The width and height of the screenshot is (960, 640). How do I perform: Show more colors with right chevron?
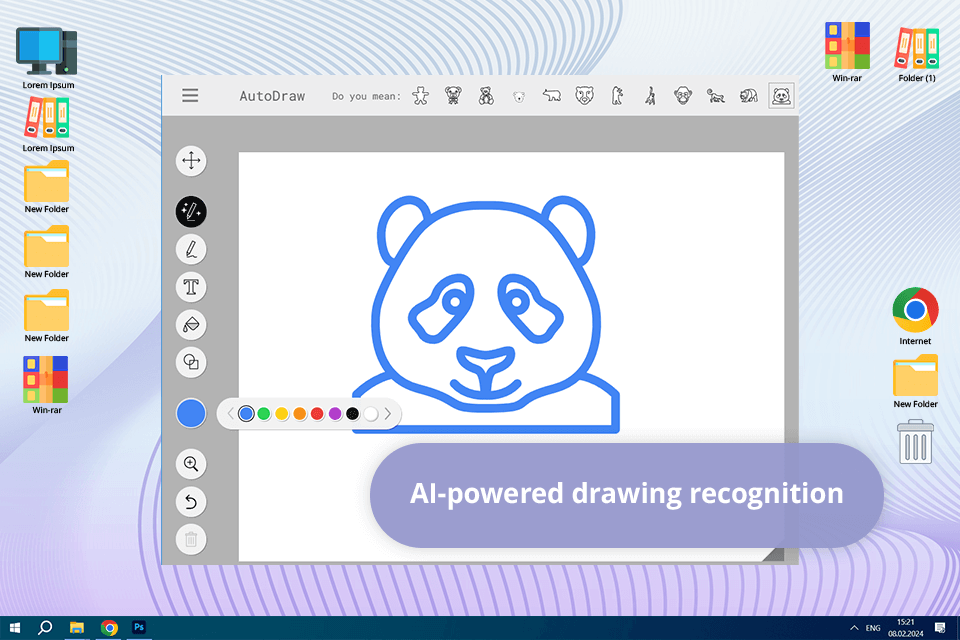(388, 414)
